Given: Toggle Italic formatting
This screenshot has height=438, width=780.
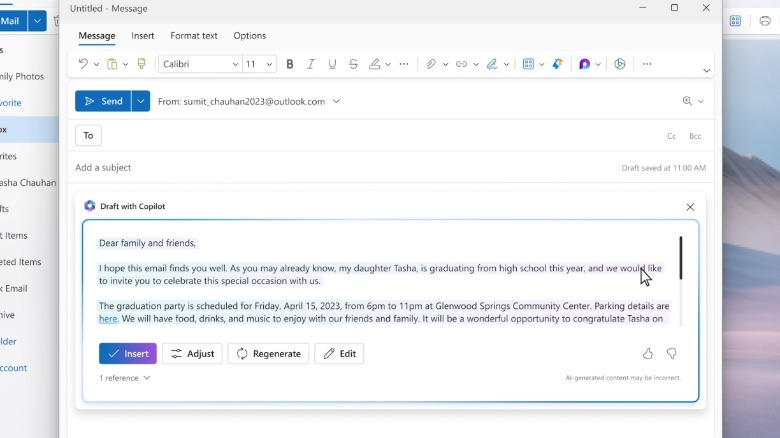Looking at the screenshot, I should tap(311, 64).
